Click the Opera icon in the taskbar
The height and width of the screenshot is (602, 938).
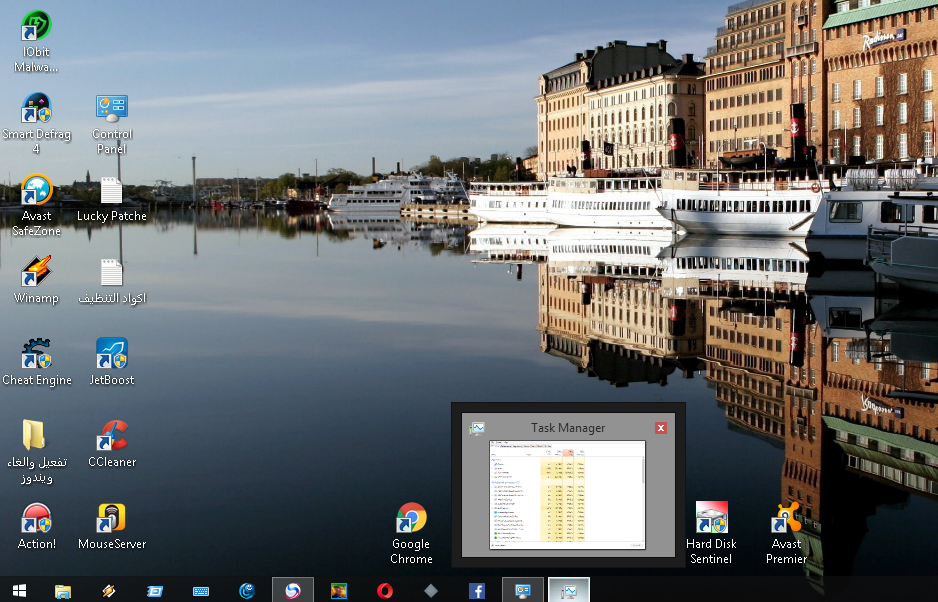click(385, 590)
